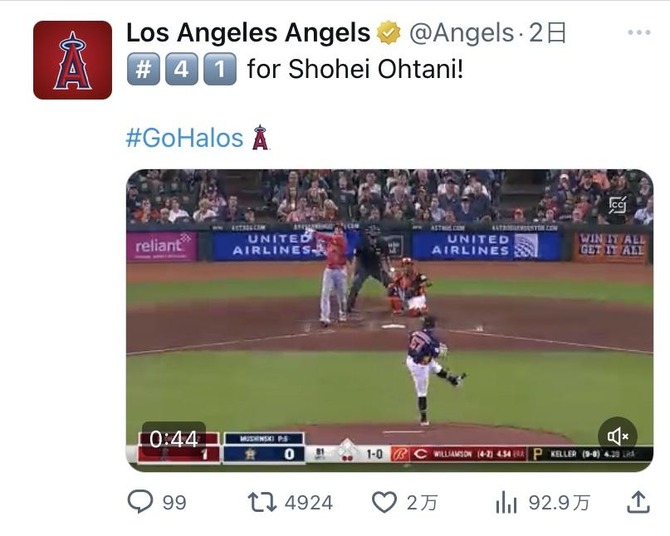Open the Los Angeles Angels profile avatar
This screenshot has width=670, height=536.
pyautogui.click(x=72, y=60)
